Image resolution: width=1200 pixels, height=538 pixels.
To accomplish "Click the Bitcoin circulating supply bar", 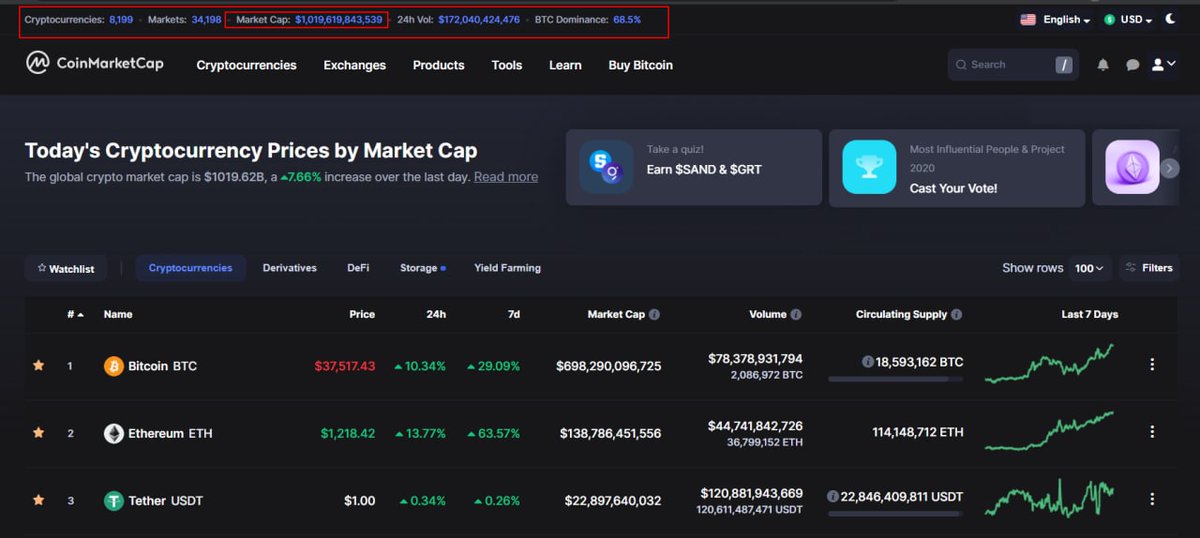I will pyautogui.click(x=896, y=379).
